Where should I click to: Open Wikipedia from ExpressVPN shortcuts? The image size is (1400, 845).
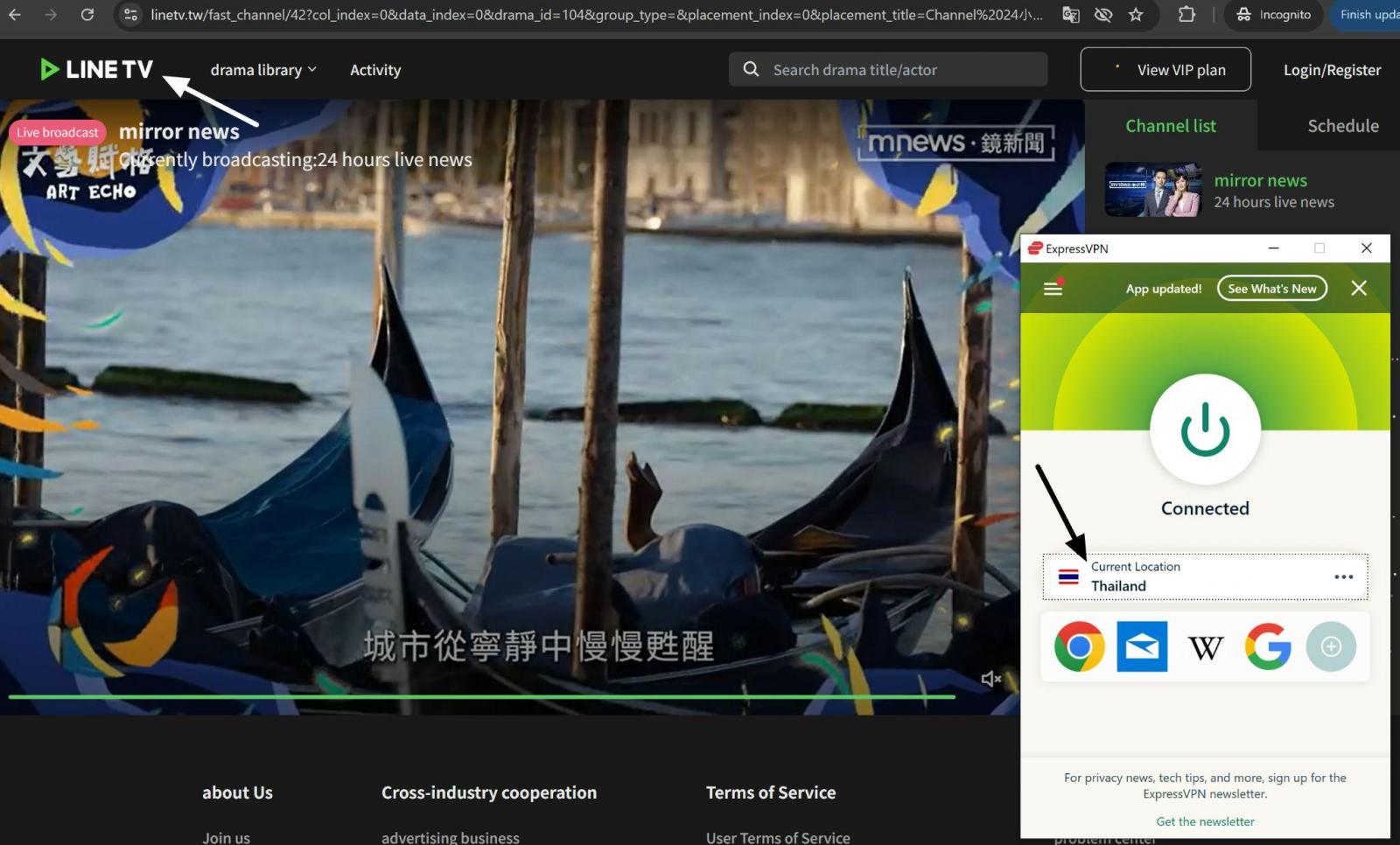click(x=1205, y=646)
